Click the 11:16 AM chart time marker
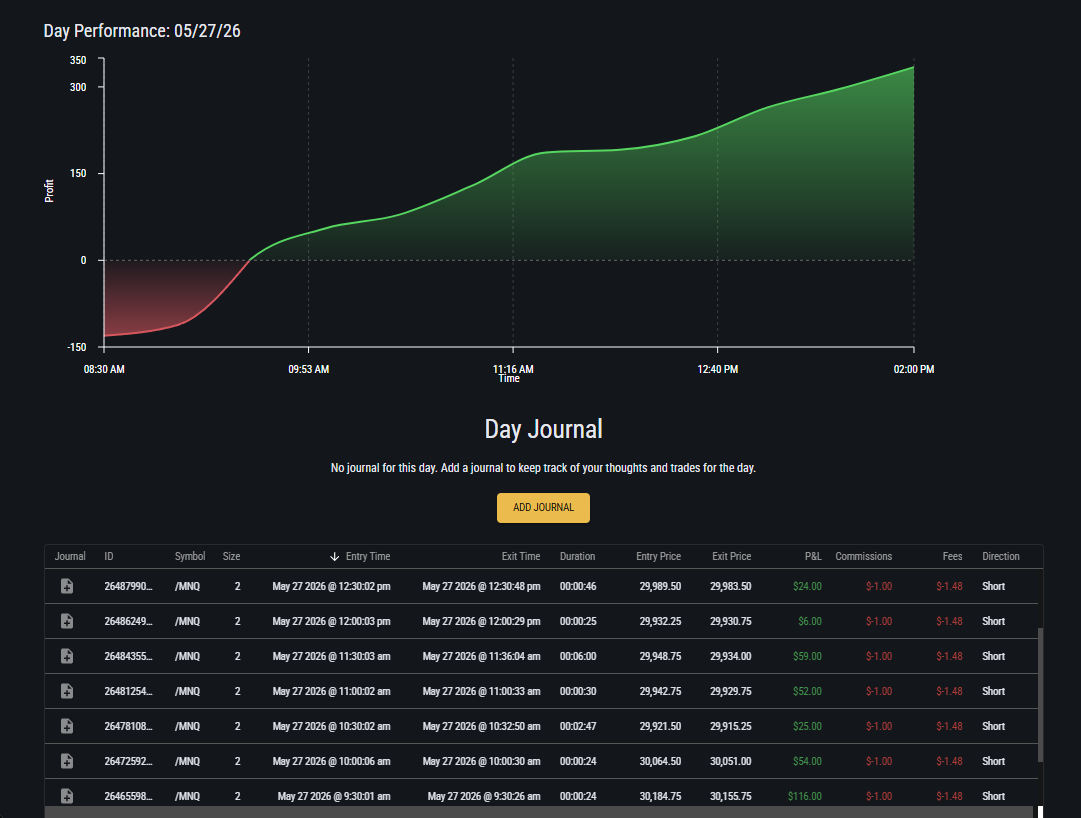The width and height of the screenshot is (1081, 818). [513, 369]
